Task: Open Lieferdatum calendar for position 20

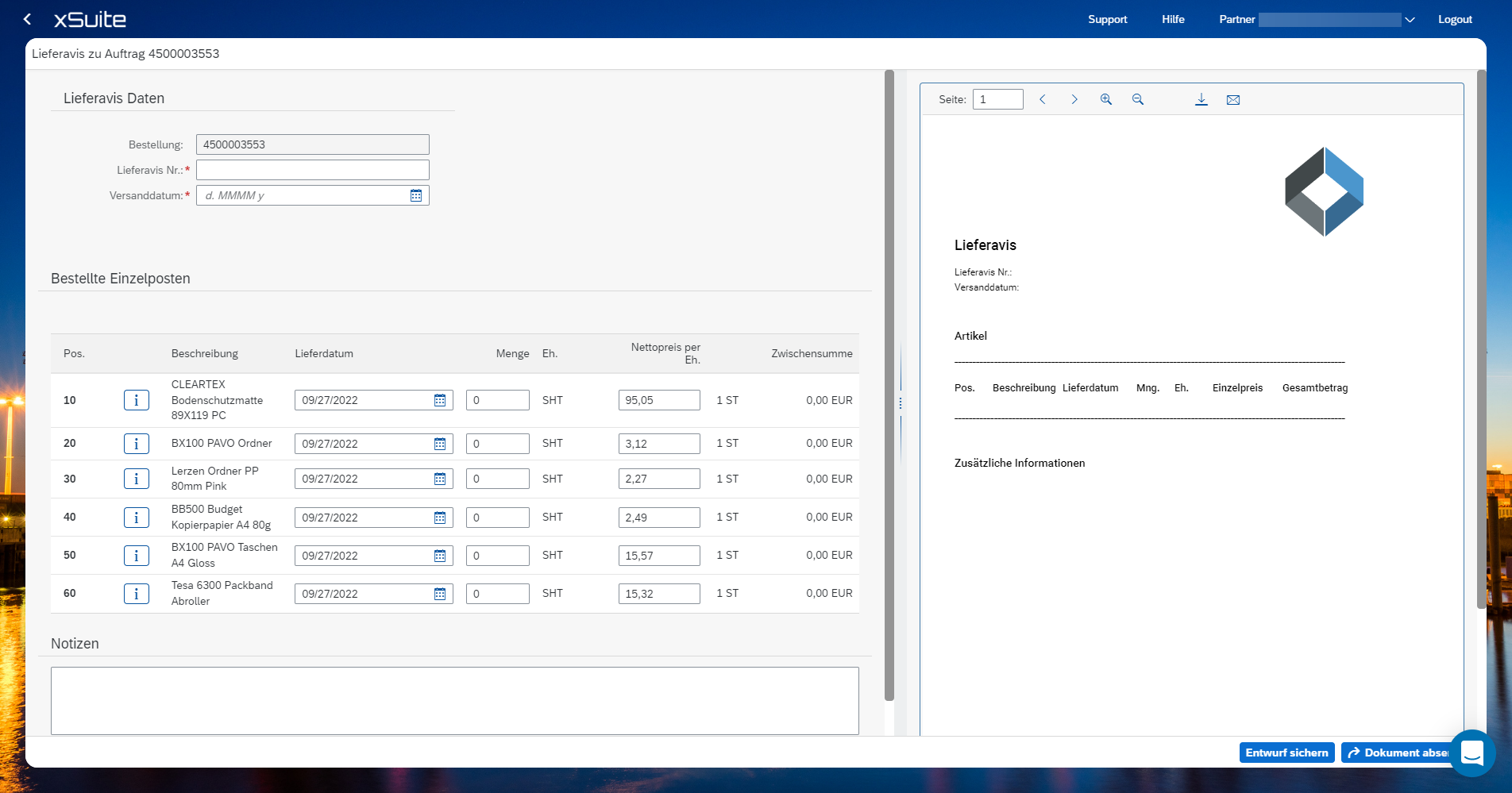Action: pos(440,444)
